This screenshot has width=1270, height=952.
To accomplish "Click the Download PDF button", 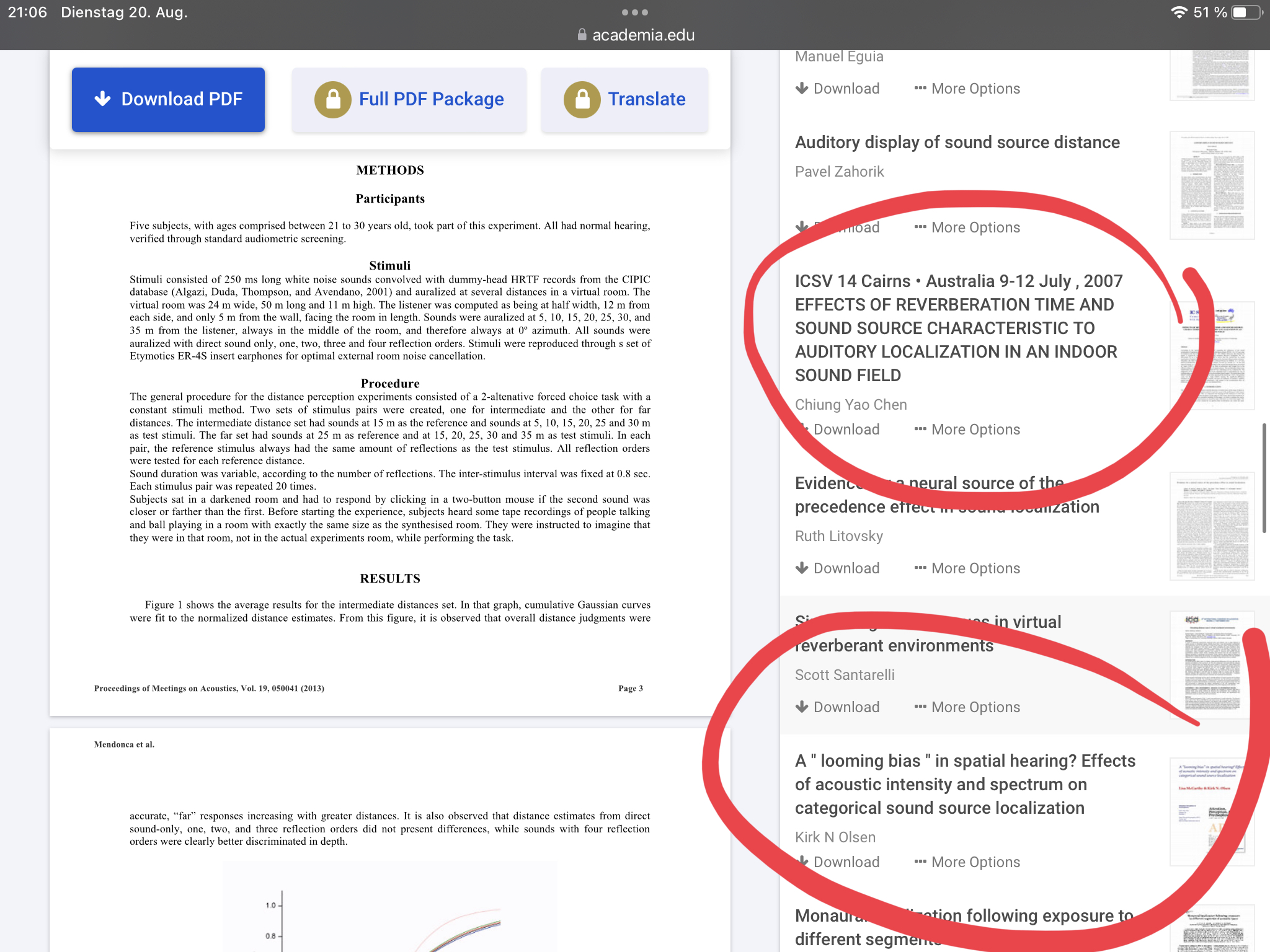I will (x=168, y=99).
